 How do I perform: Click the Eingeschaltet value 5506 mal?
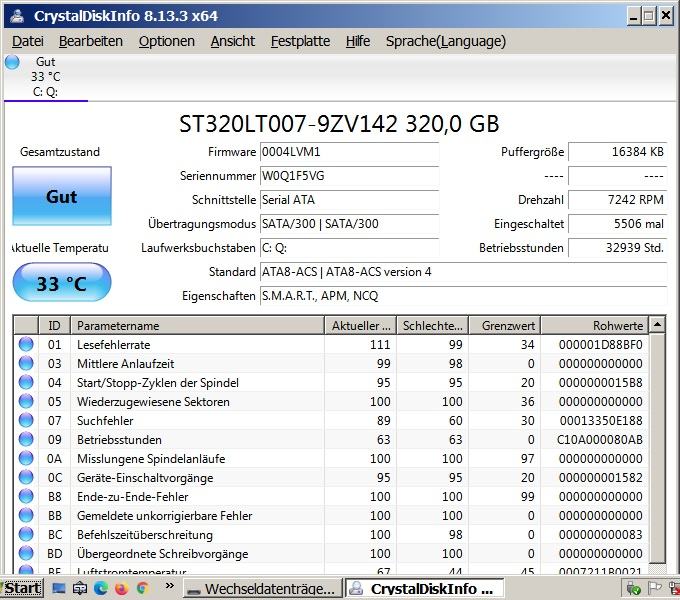[618, 224]
